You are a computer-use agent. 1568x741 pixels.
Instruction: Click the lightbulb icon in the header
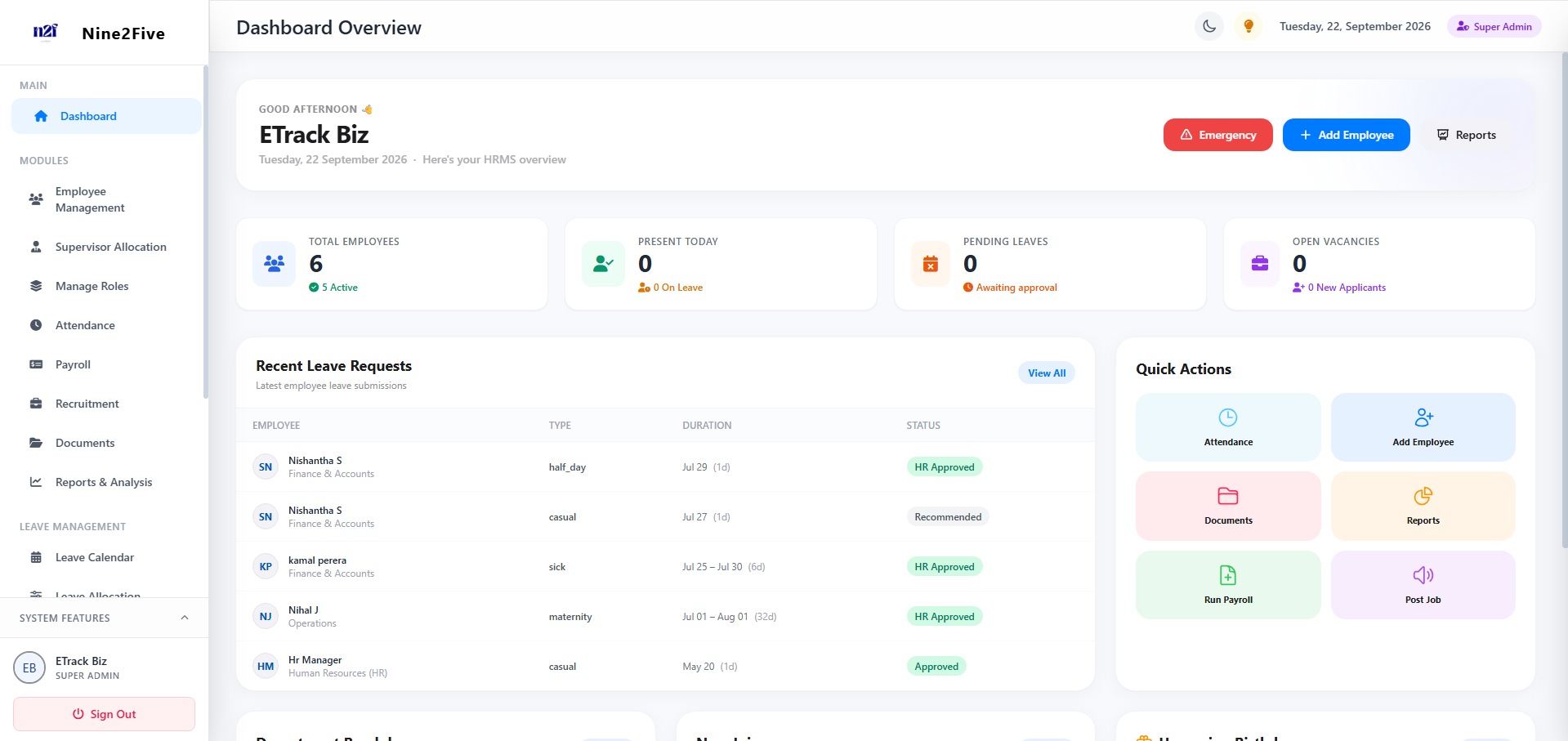[x=1249, y=26]
